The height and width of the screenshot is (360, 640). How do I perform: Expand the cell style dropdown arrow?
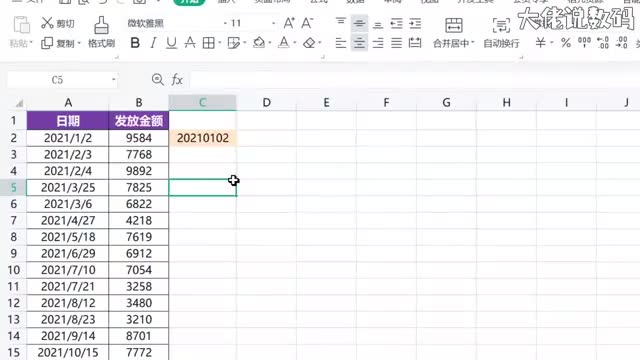(244, 43)
